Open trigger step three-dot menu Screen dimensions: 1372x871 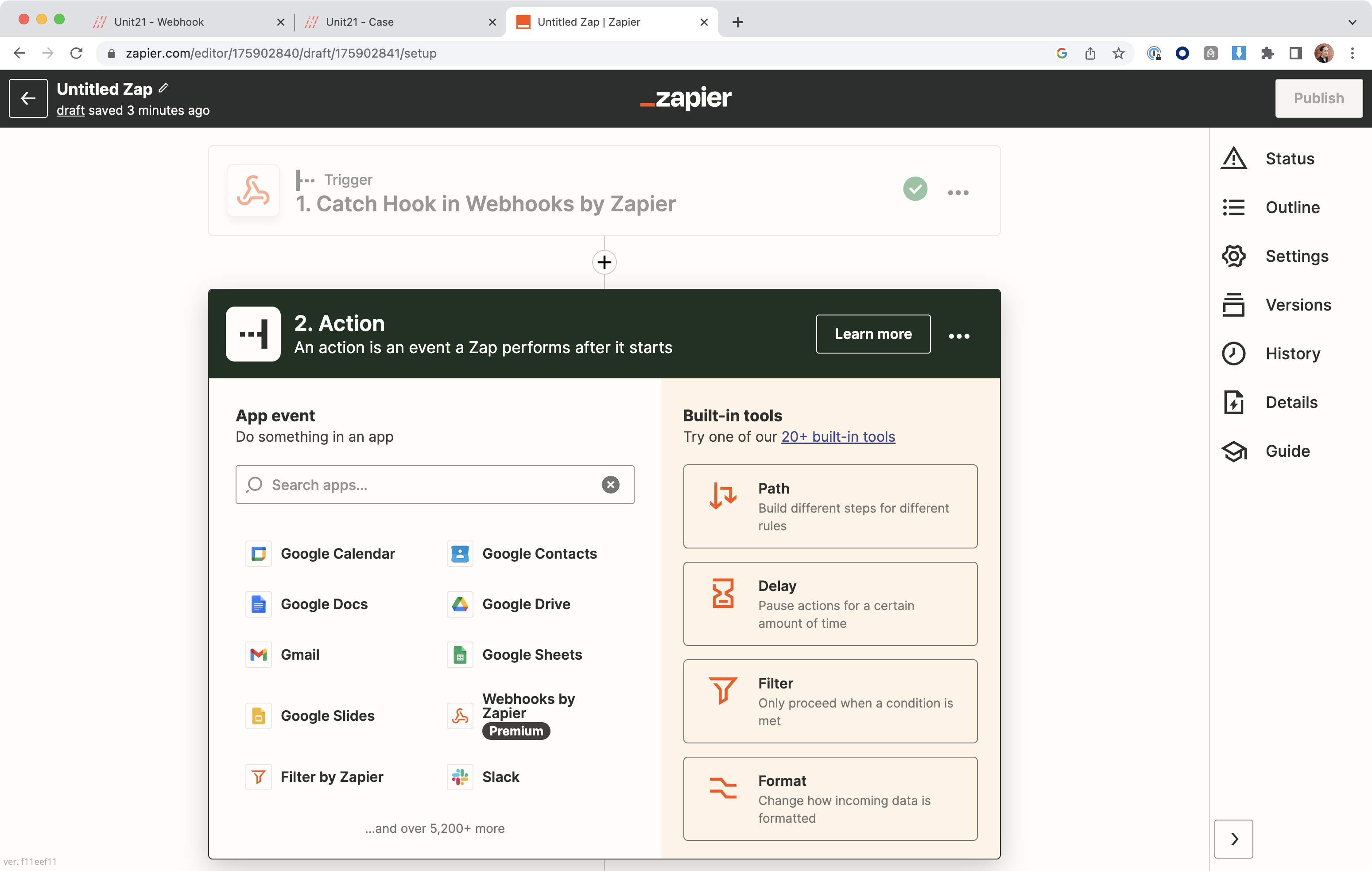click(x=958, y=192)
